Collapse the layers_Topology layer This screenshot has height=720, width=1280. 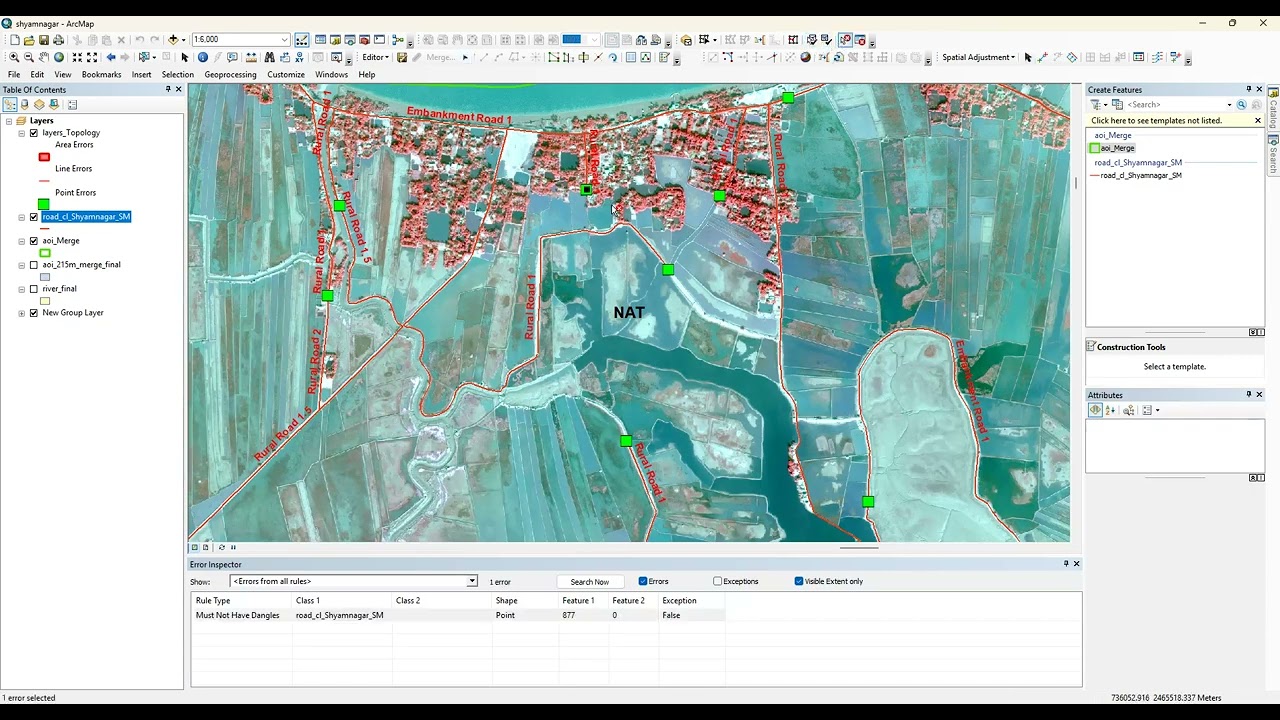(22, 133)
